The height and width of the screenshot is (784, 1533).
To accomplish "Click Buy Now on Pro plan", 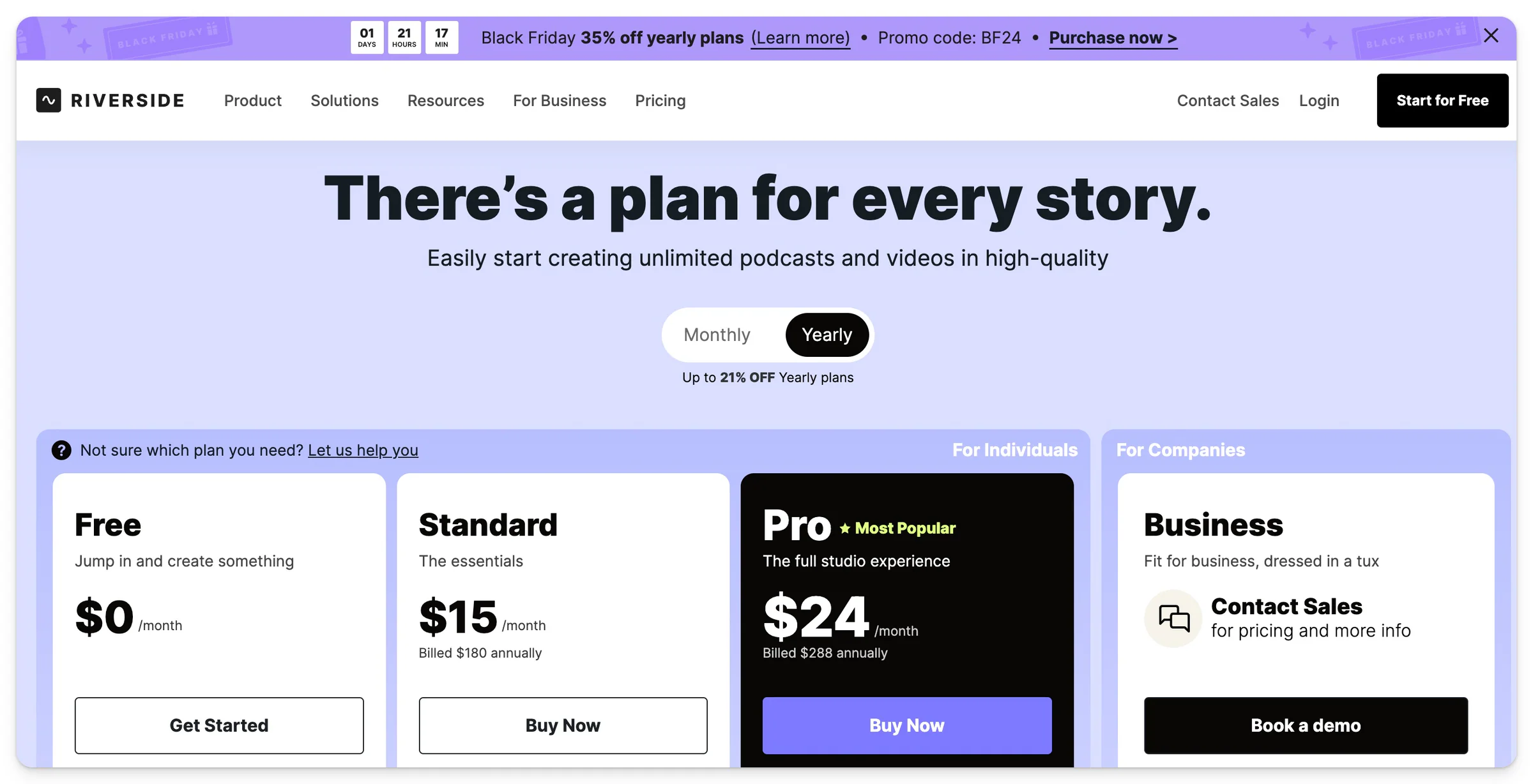I will tap(907, 725).
